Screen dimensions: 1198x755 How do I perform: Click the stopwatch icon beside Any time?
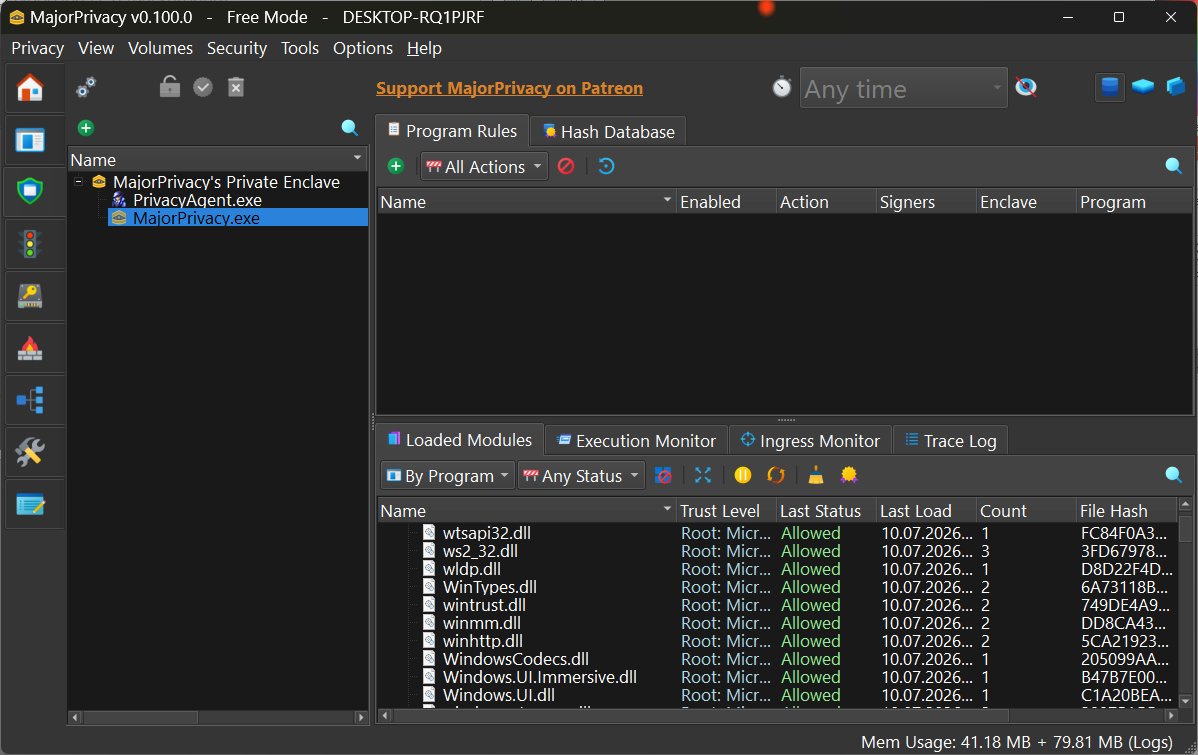tap(782, 87)
